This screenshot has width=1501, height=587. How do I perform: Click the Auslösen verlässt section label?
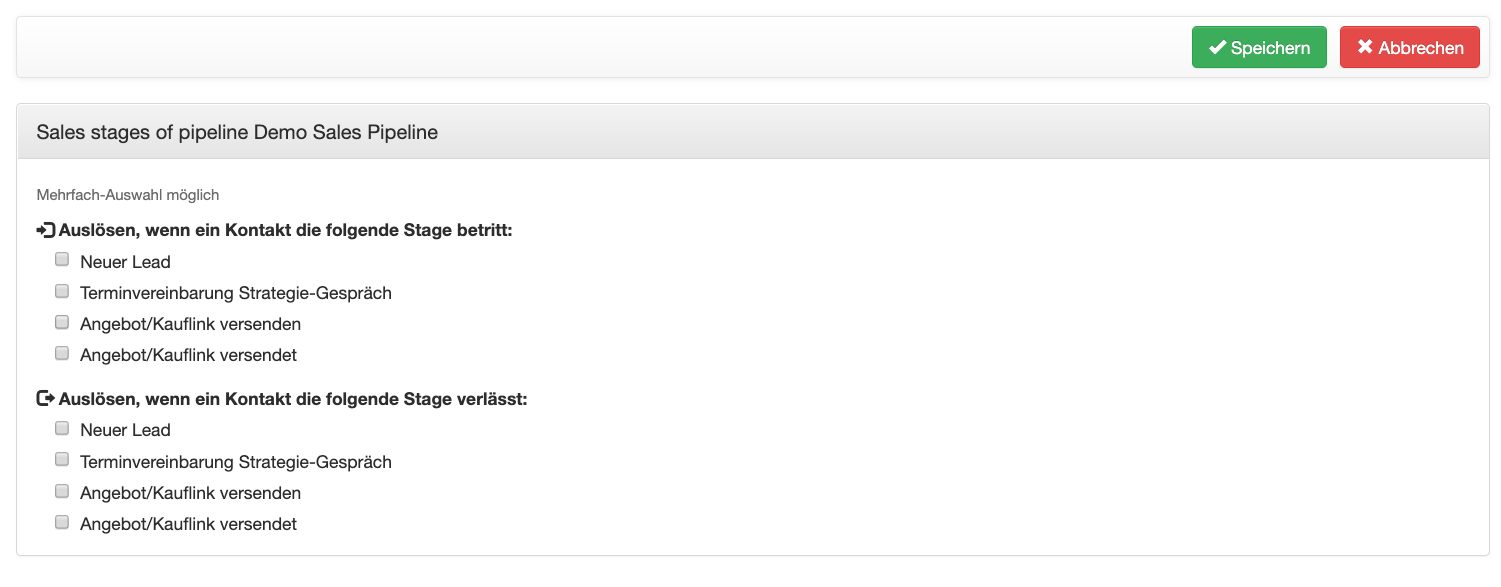click(x=293, y=399)
